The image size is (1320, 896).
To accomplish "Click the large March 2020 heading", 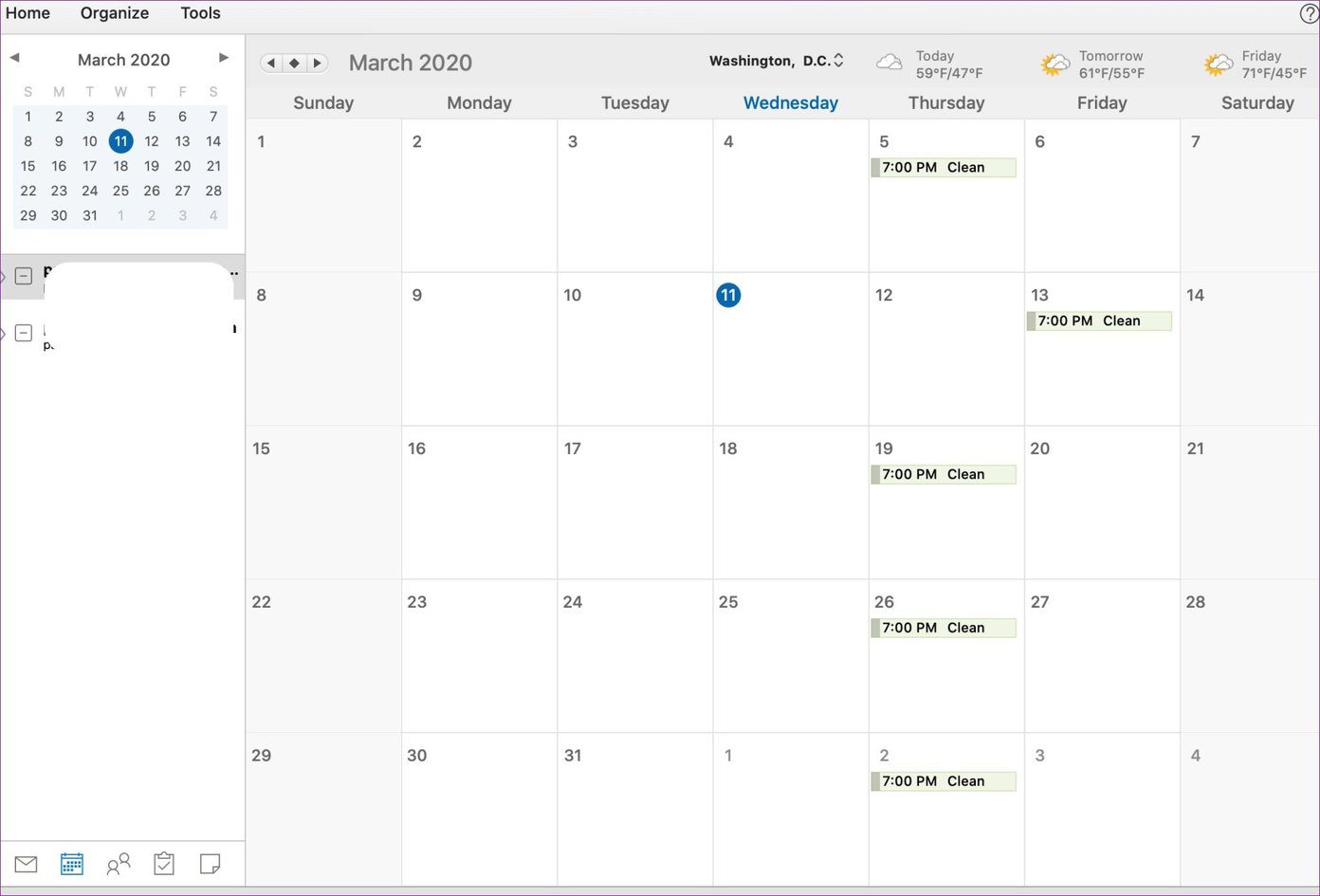I will click(x=411, y=63).
